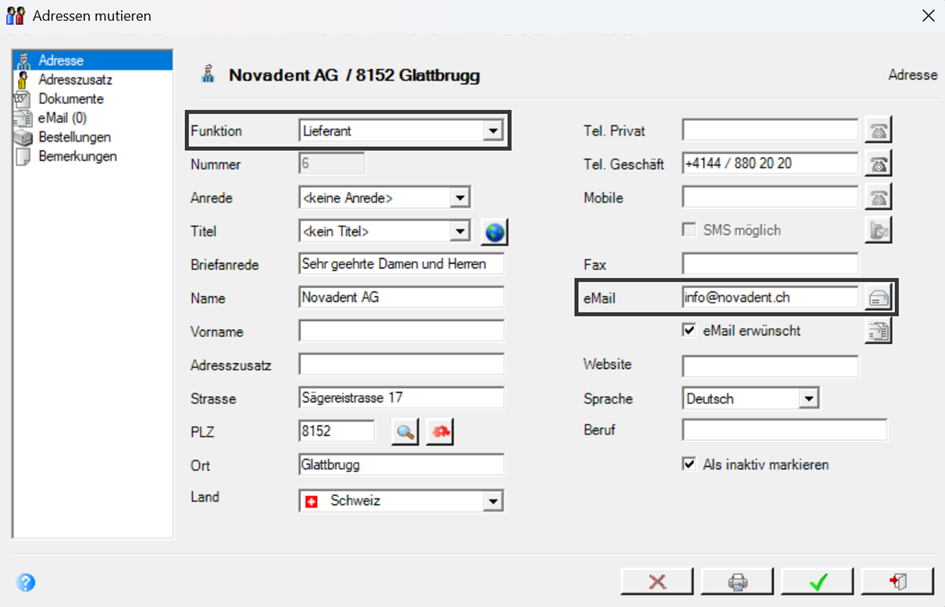The width and height of the screenshot is (945, 607).
Task: Click the send email icon next to eMail field
Action: [x=878, y=298]
